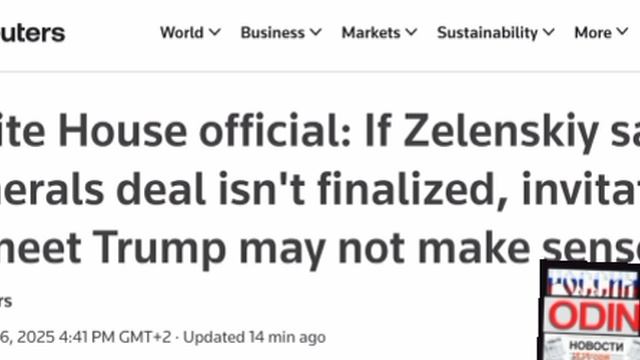Click the 4:41 PM GMT+2 publication timestamp
This screenshot has height=360, width=640.
pyautogui.click(x=115, y=338)
